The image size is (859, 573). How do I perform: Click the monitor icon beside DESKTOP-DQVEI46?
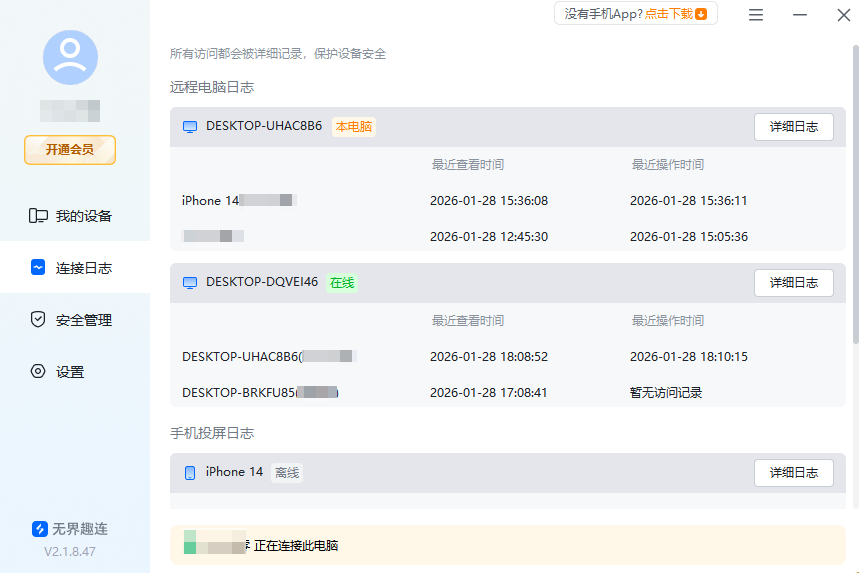click(x=190, y=283)
